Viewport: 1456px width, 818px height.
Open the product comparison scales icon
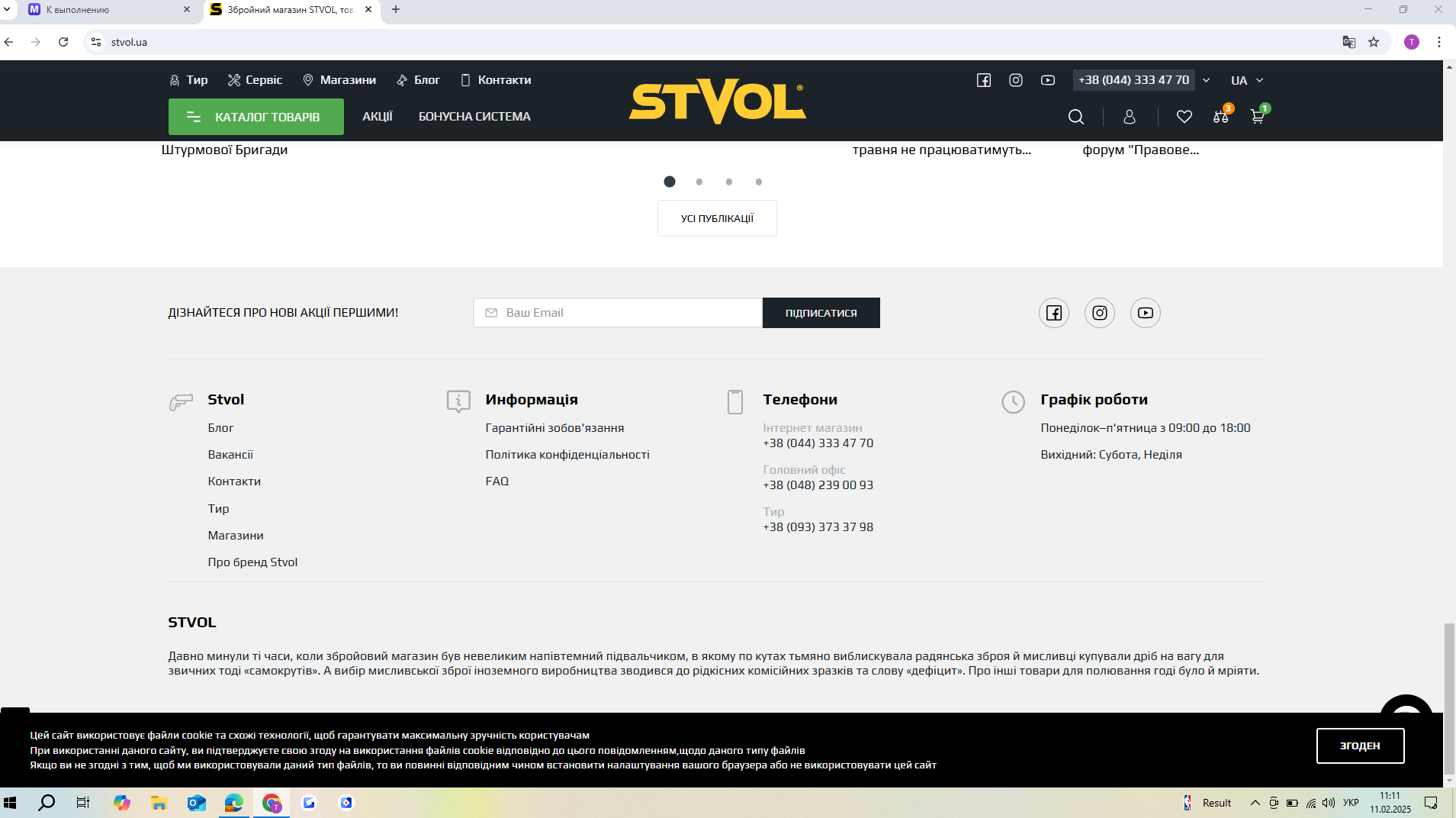tap(1221, 115)
